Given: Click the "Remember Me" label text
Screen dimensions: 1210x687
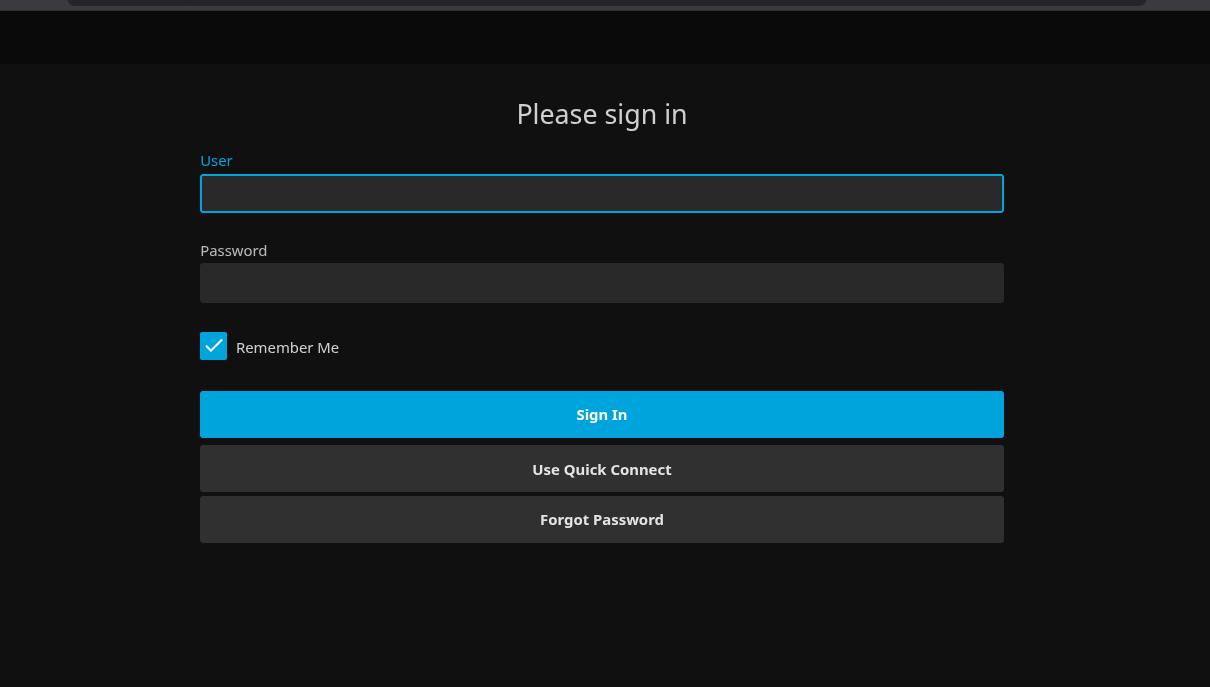Looking at the screenshot, I should click(287, 348).
